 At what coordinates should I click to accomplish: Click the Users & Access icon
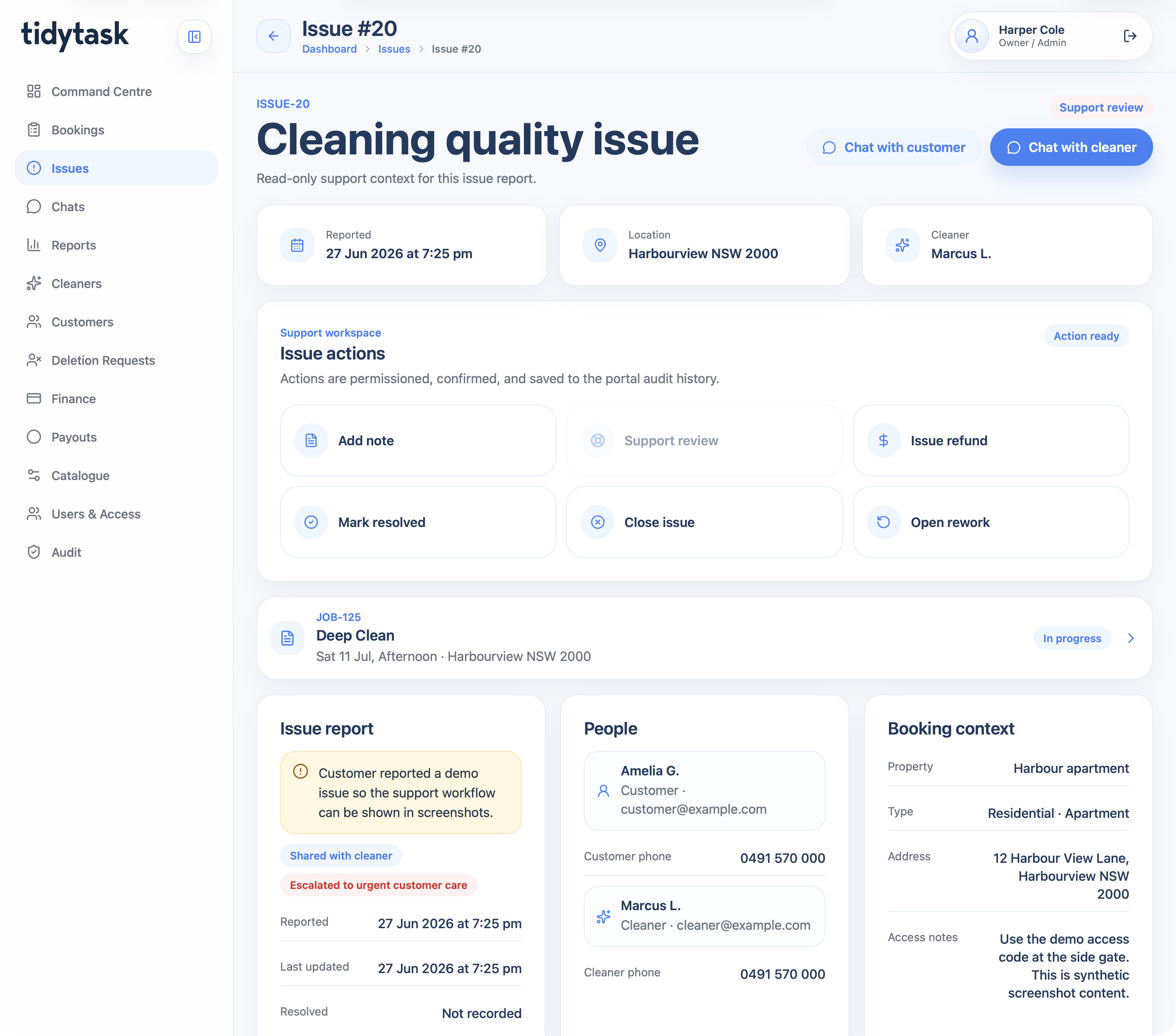34,514
